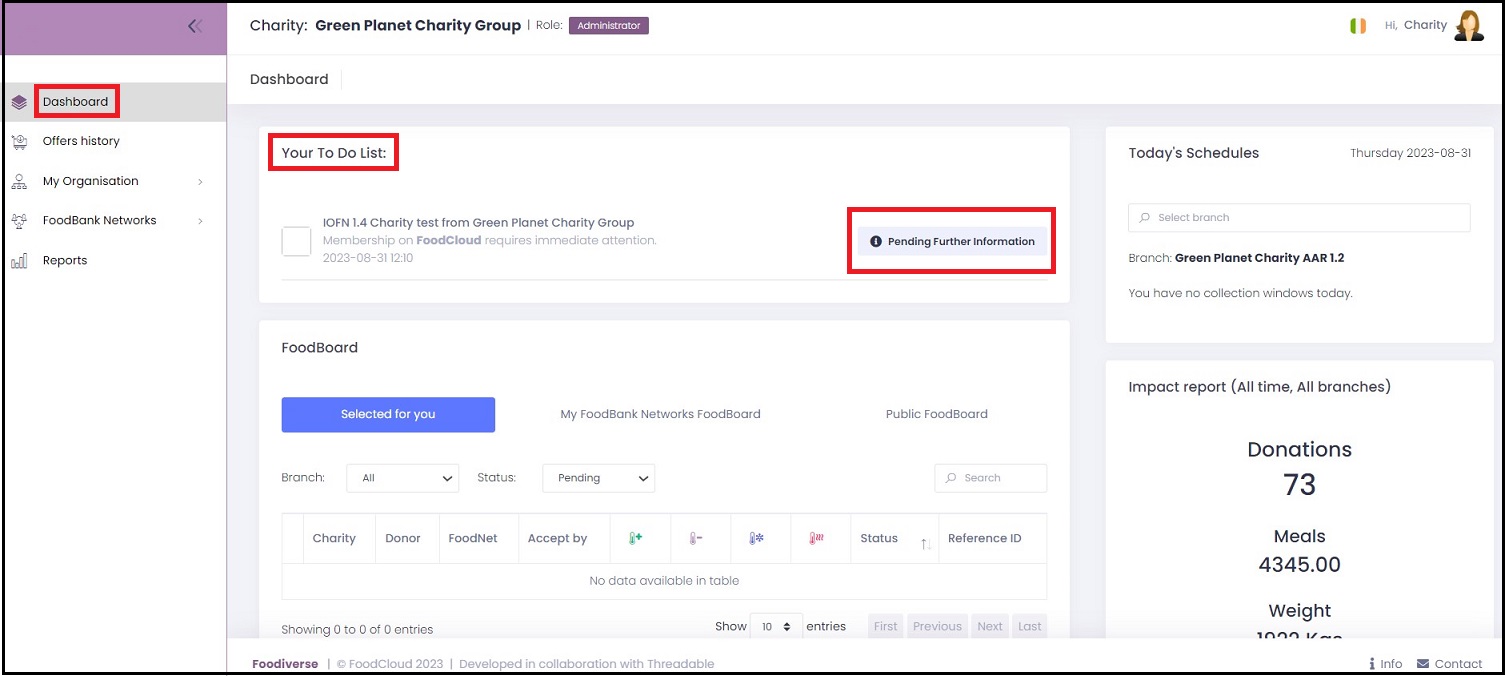Click the blue frozen thermometer column icon

pyautogui.click(x=756, y=538)
